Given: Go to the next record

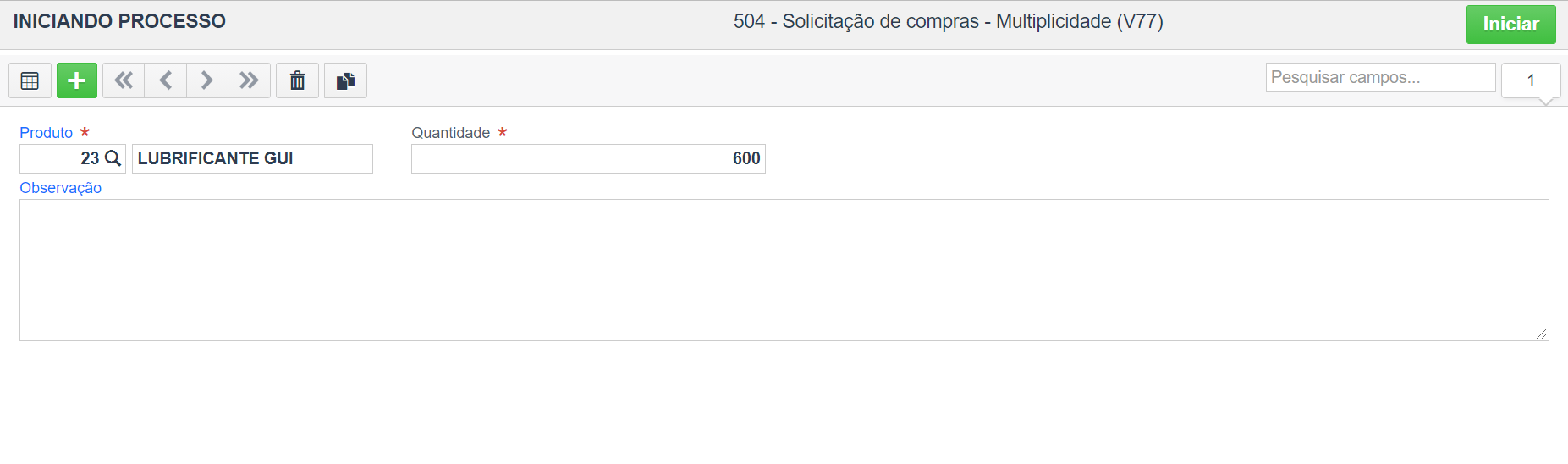Looking at the screenshot, I should pyautogui.click(x=207, y=80).
